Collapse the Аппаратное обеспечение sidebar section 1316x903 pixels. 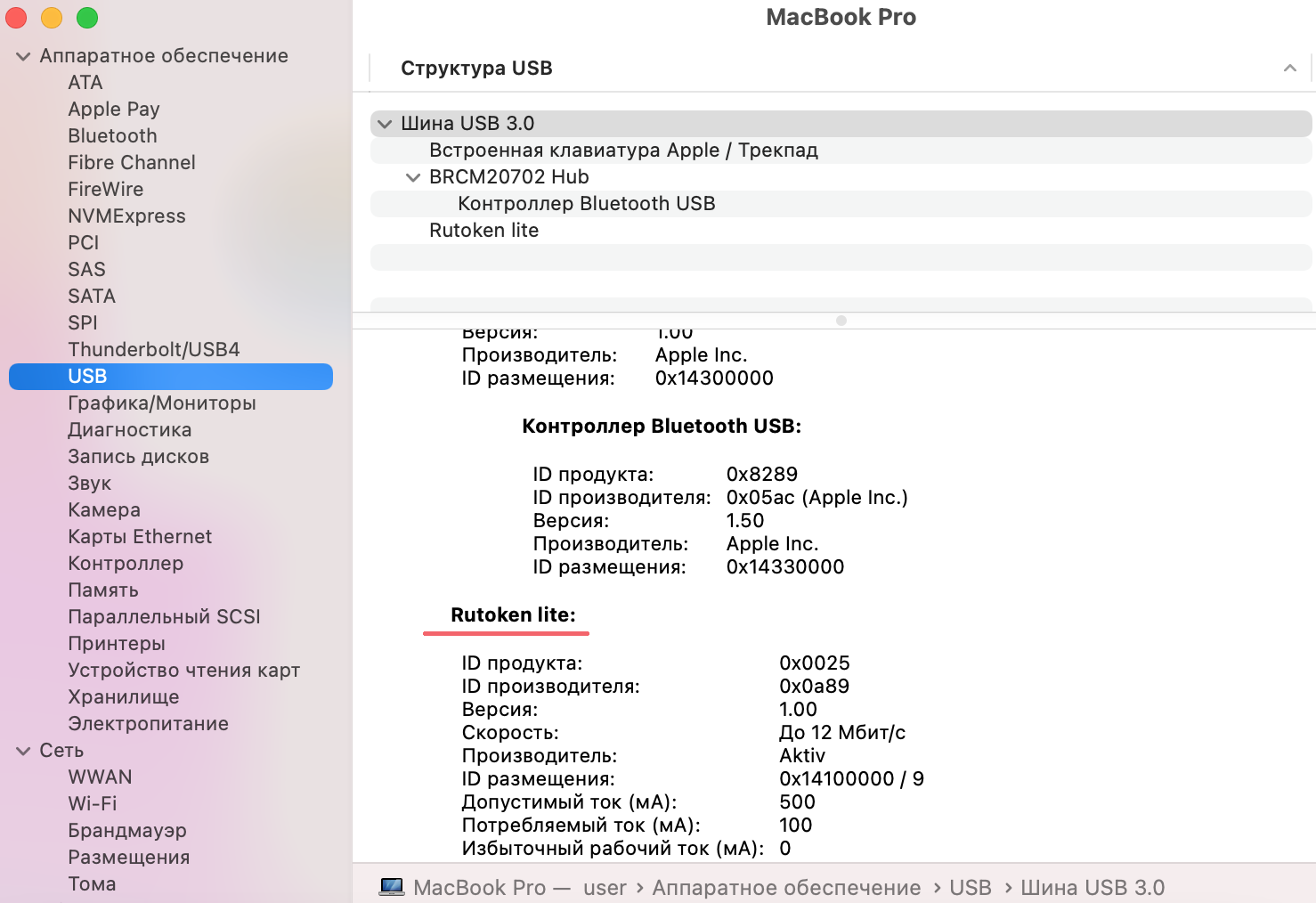coord(23,56)
